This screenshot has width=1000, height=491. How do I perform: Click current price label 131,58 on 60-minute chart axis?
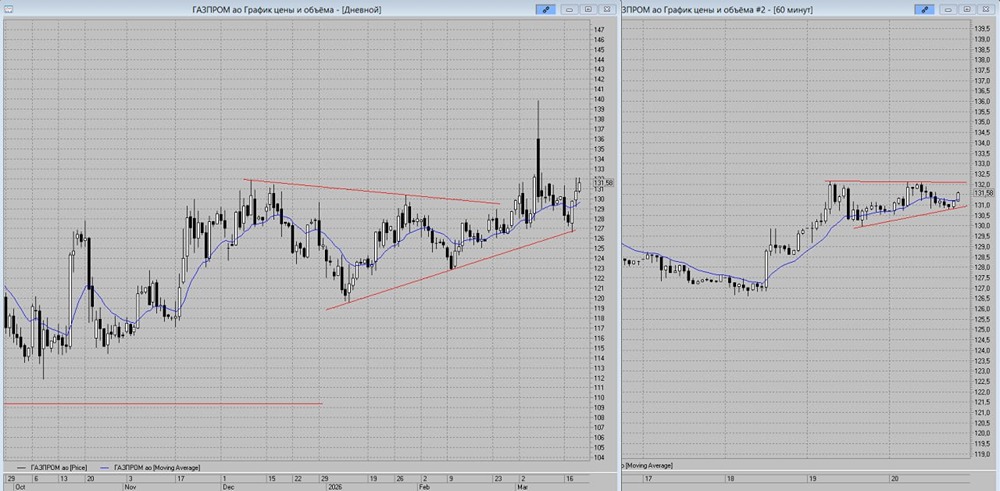982,193
